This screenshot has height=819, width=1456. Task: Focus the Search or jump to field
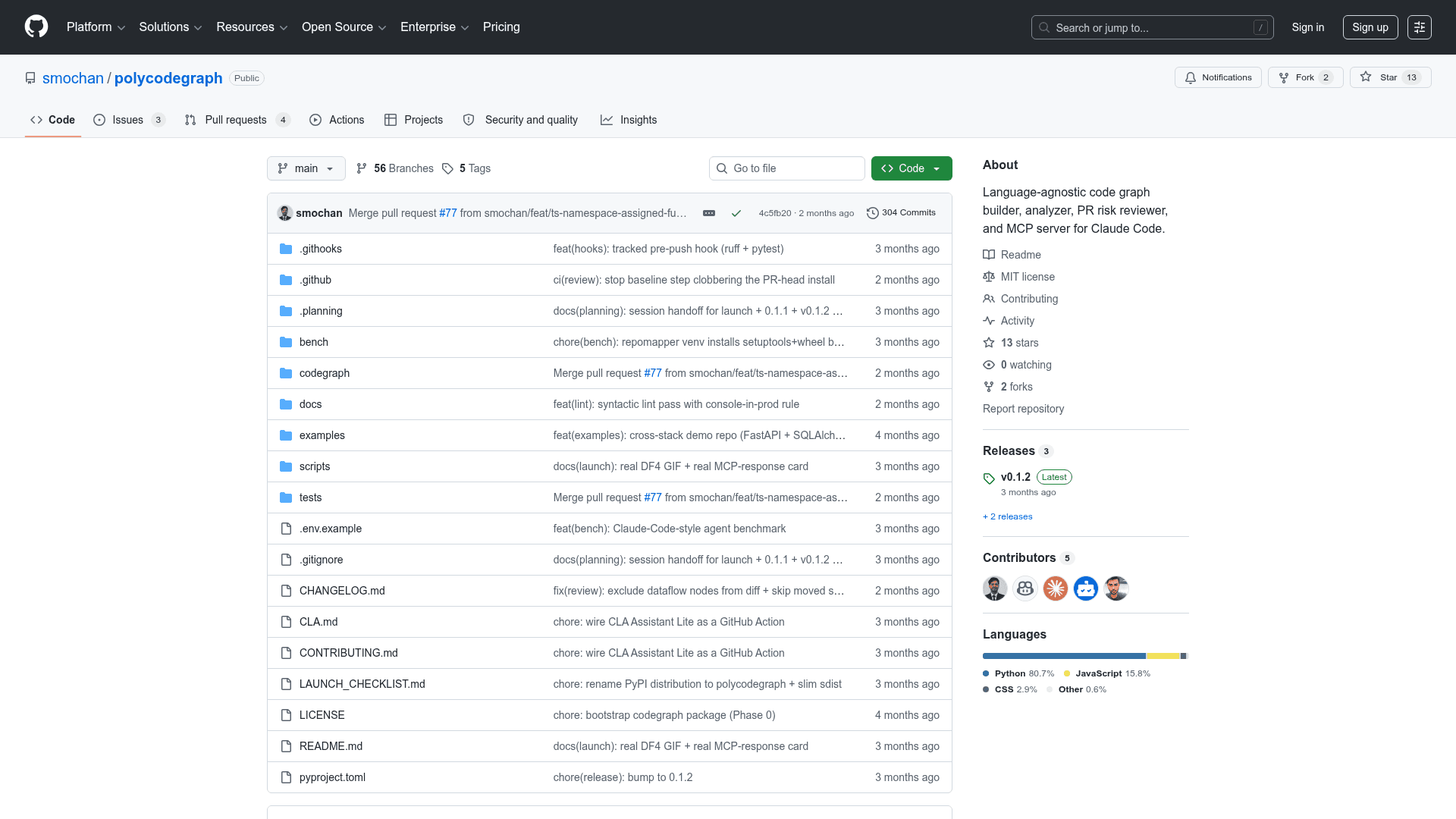coord(1152,27)
